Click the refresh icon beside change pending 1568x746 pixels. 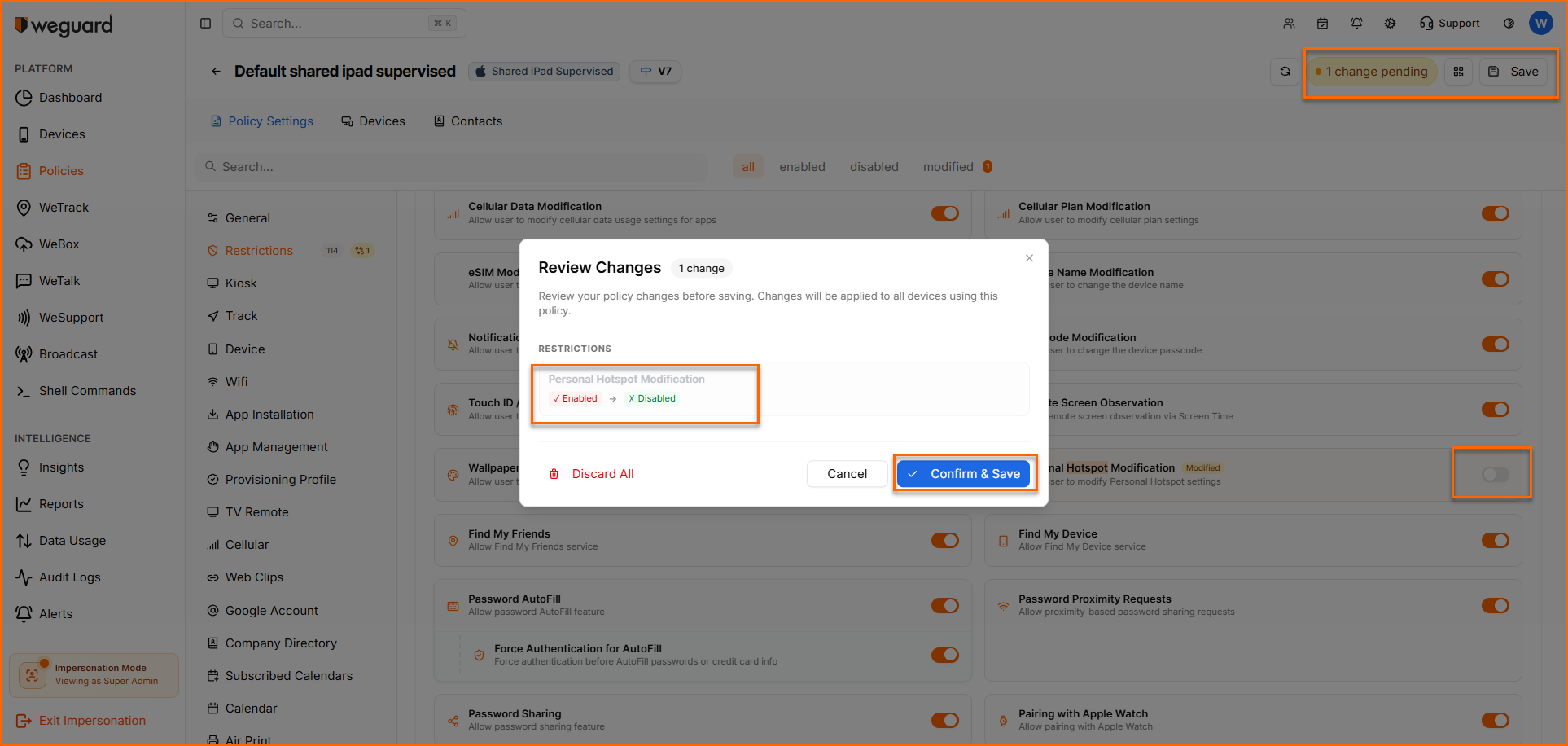tap(1285, 72)
